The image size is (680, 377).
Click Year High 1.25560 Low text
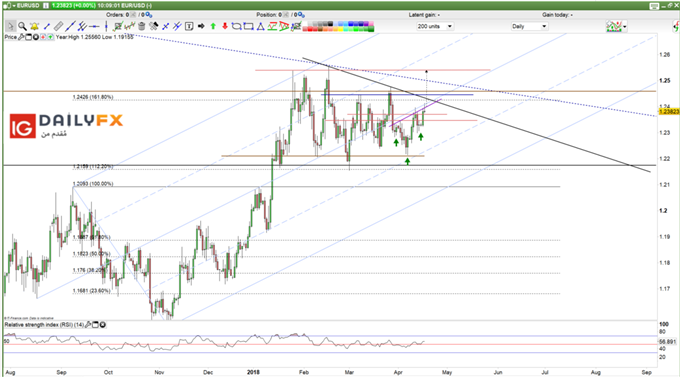tap(94, 37)
